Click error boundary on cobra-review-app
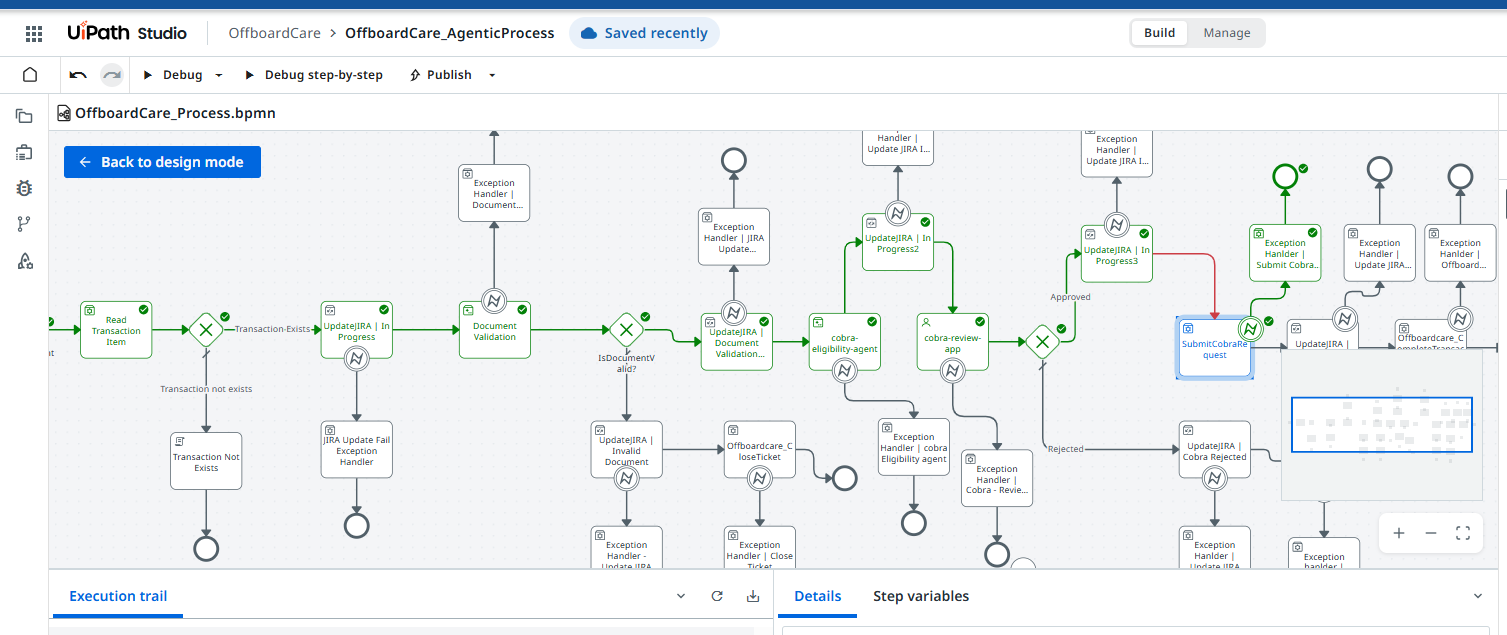The image size is (1507, 635). [x=953, y=370]
